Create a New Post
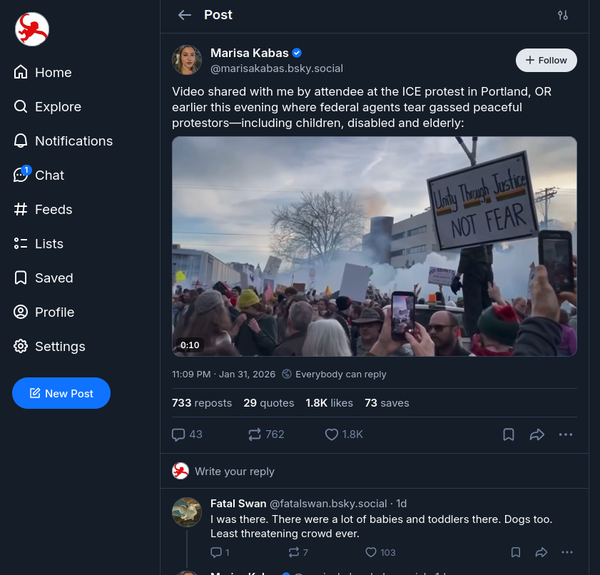600x575 pixels. [x=61, y=393]
